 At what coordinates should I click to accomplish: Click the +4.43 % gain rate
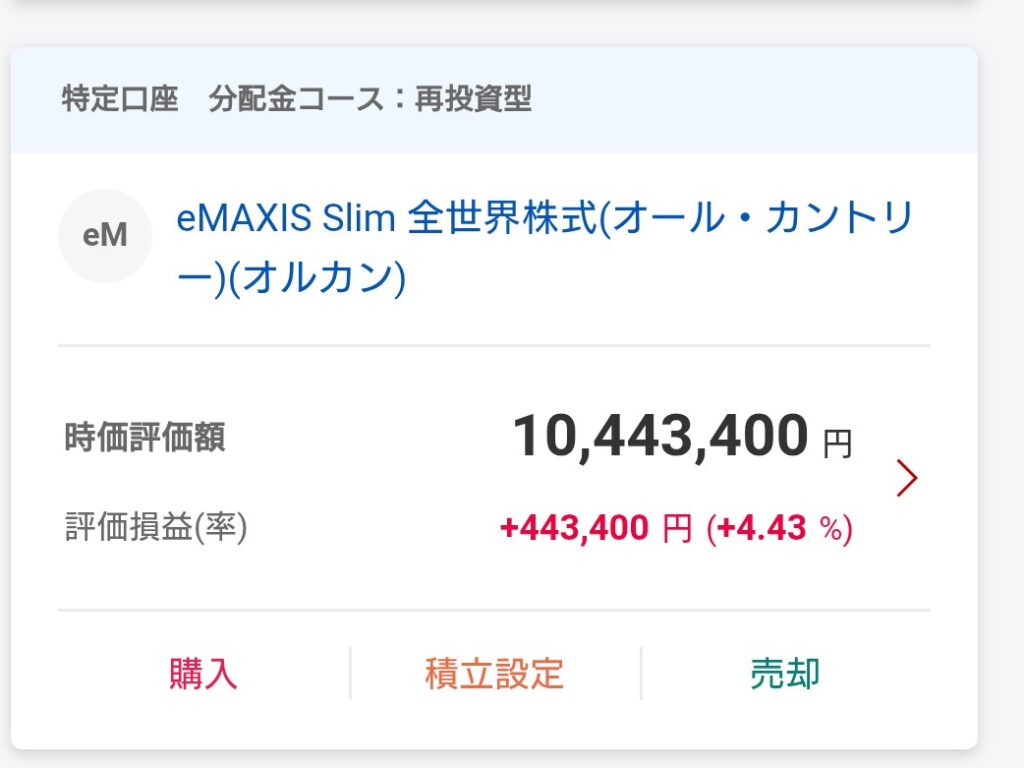(x=780, y=527)
